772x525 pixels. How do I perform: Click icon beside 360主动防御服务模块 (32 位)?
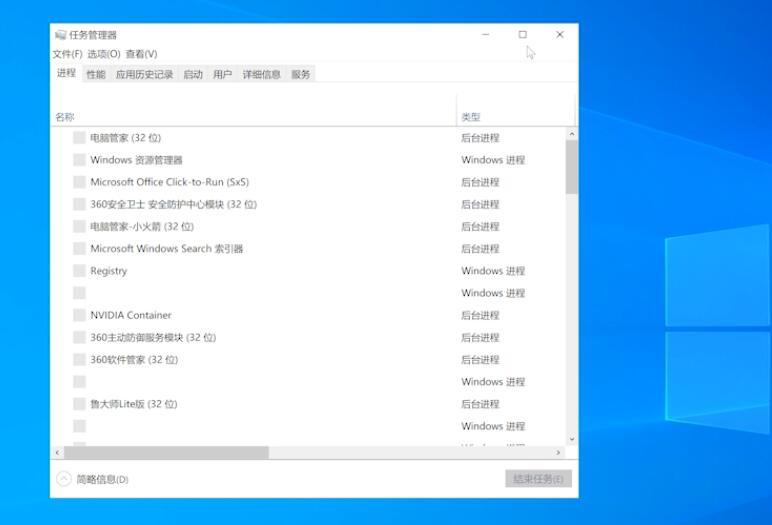79,337
